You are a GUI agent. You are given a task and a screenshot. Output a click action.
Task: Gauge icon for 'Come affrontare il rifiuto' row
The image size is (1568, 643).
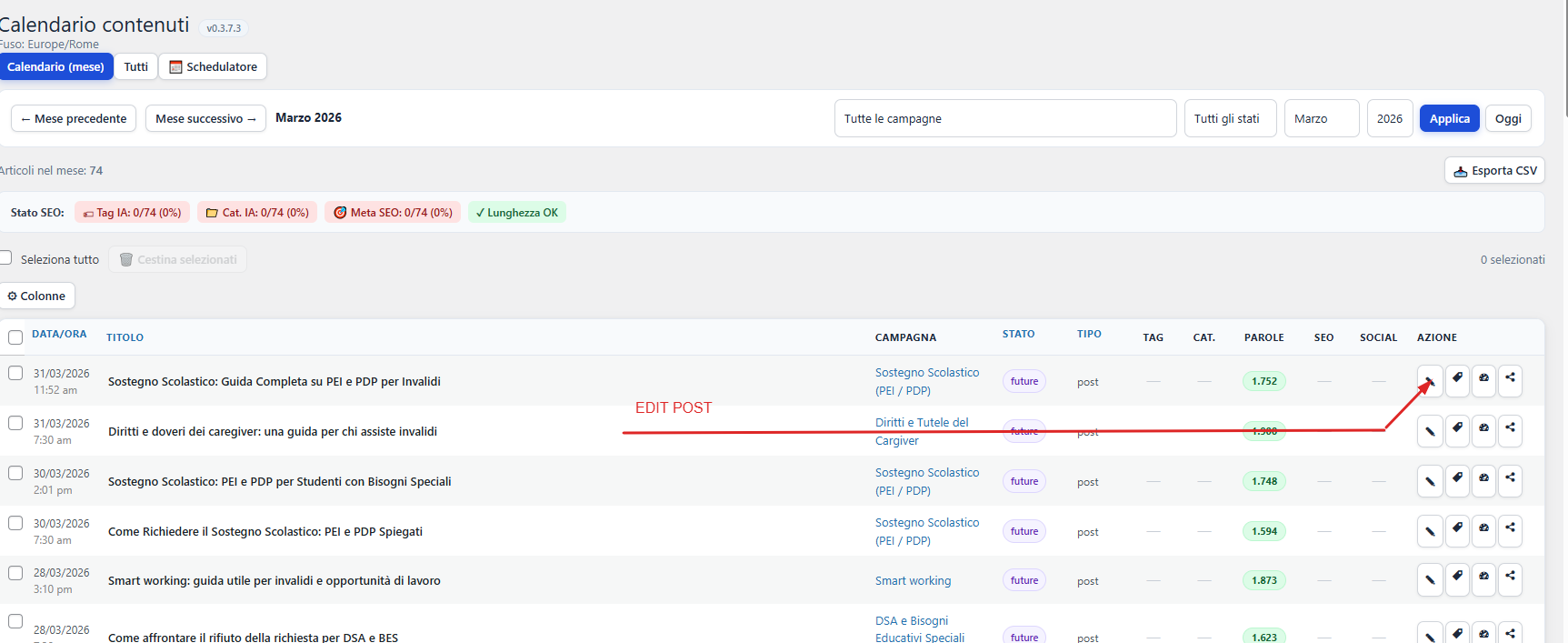click(1483, 633)
